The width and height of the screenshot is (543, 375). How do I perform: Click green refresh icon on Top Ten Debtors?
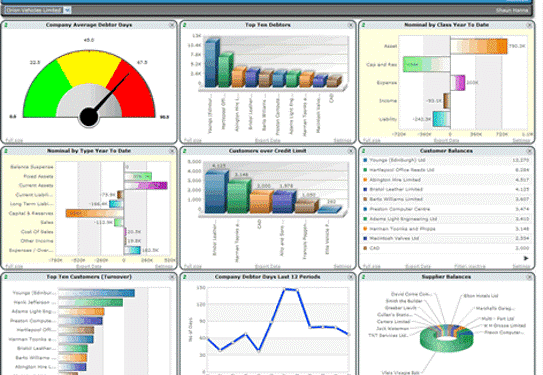pyautogui.click(x=185, y=25)
